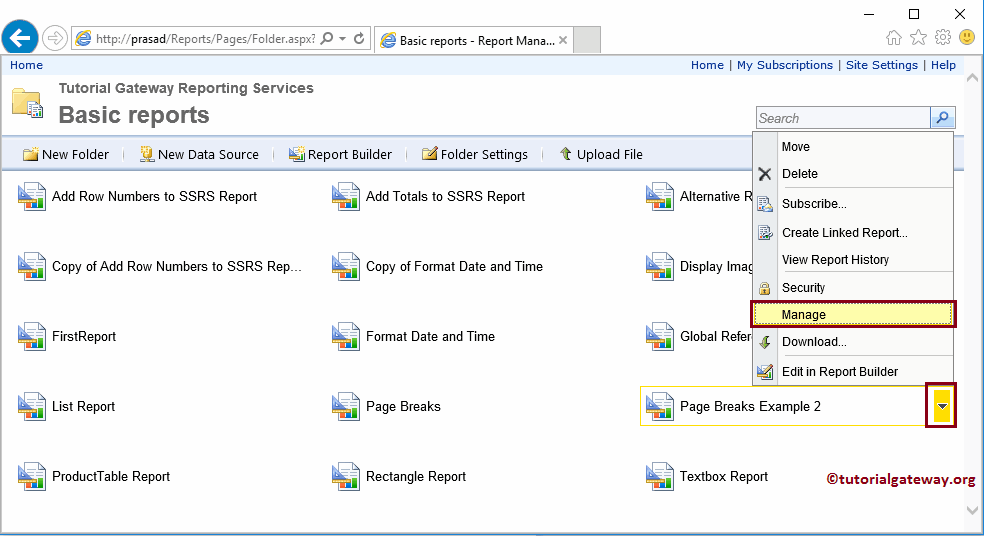Open browser settings gear icon
The image size is (984, 536).
(x=943, y=38)
